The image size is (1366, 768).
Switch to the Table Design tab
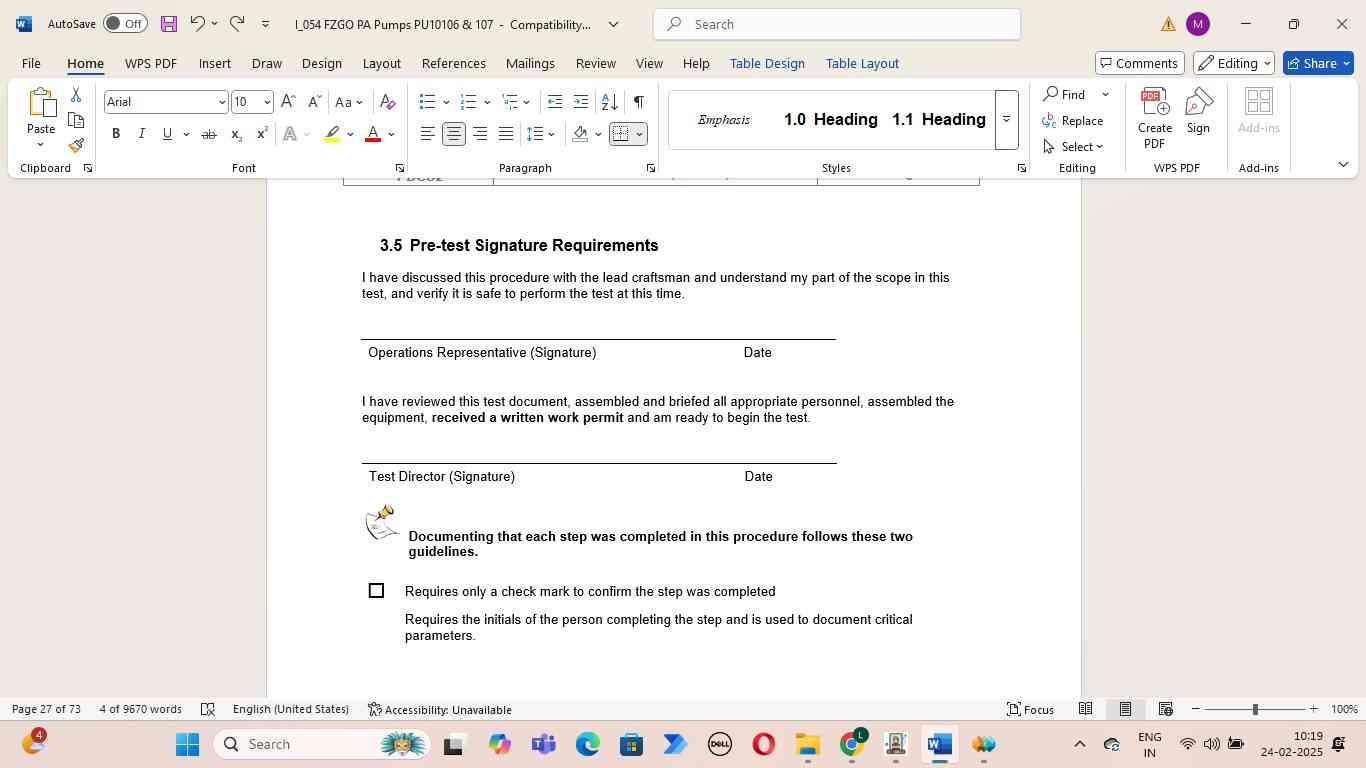point(766,63)
